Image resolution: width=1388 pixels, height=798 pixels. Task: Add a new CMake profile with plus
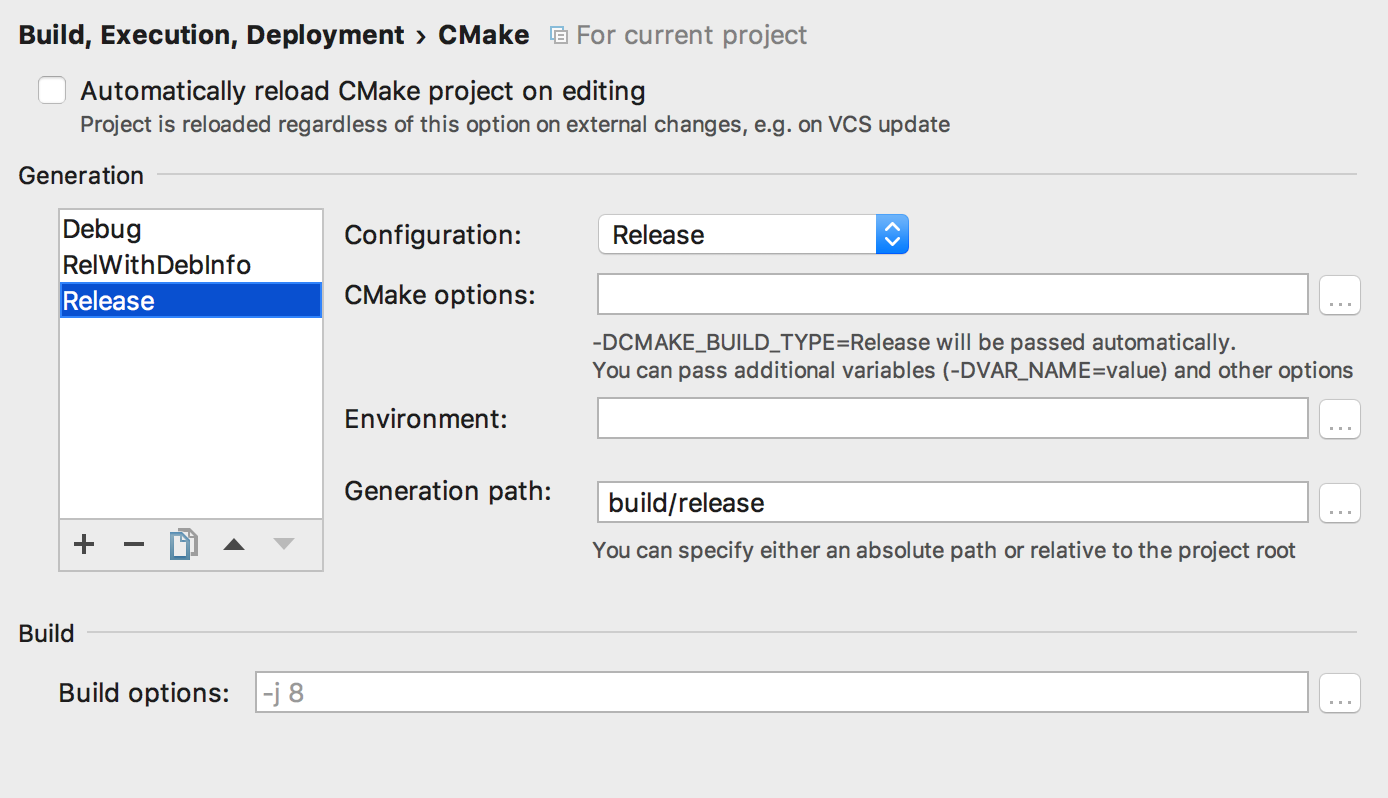pyautogui.click(x=85, y=544)
